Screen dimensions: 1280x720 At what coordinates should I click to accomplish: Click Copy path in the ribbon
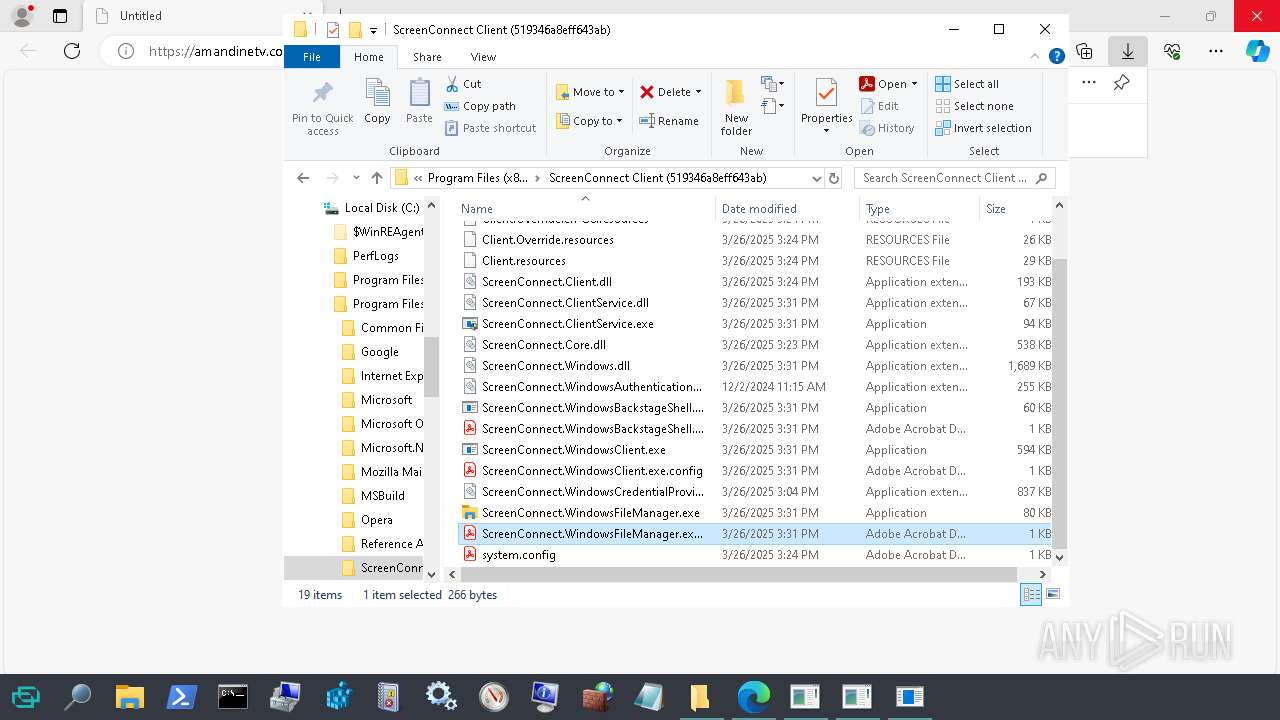pos(480,106)
